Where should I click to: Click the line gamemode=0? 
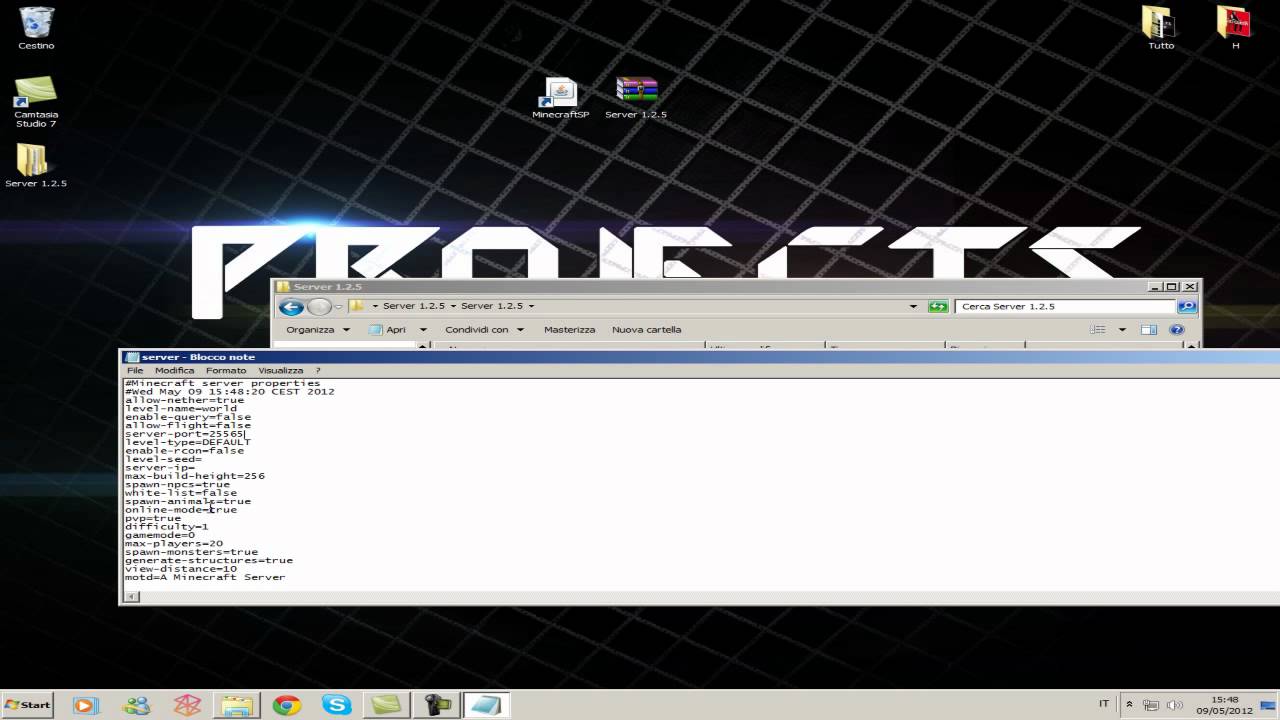click(x=160, y=535)
